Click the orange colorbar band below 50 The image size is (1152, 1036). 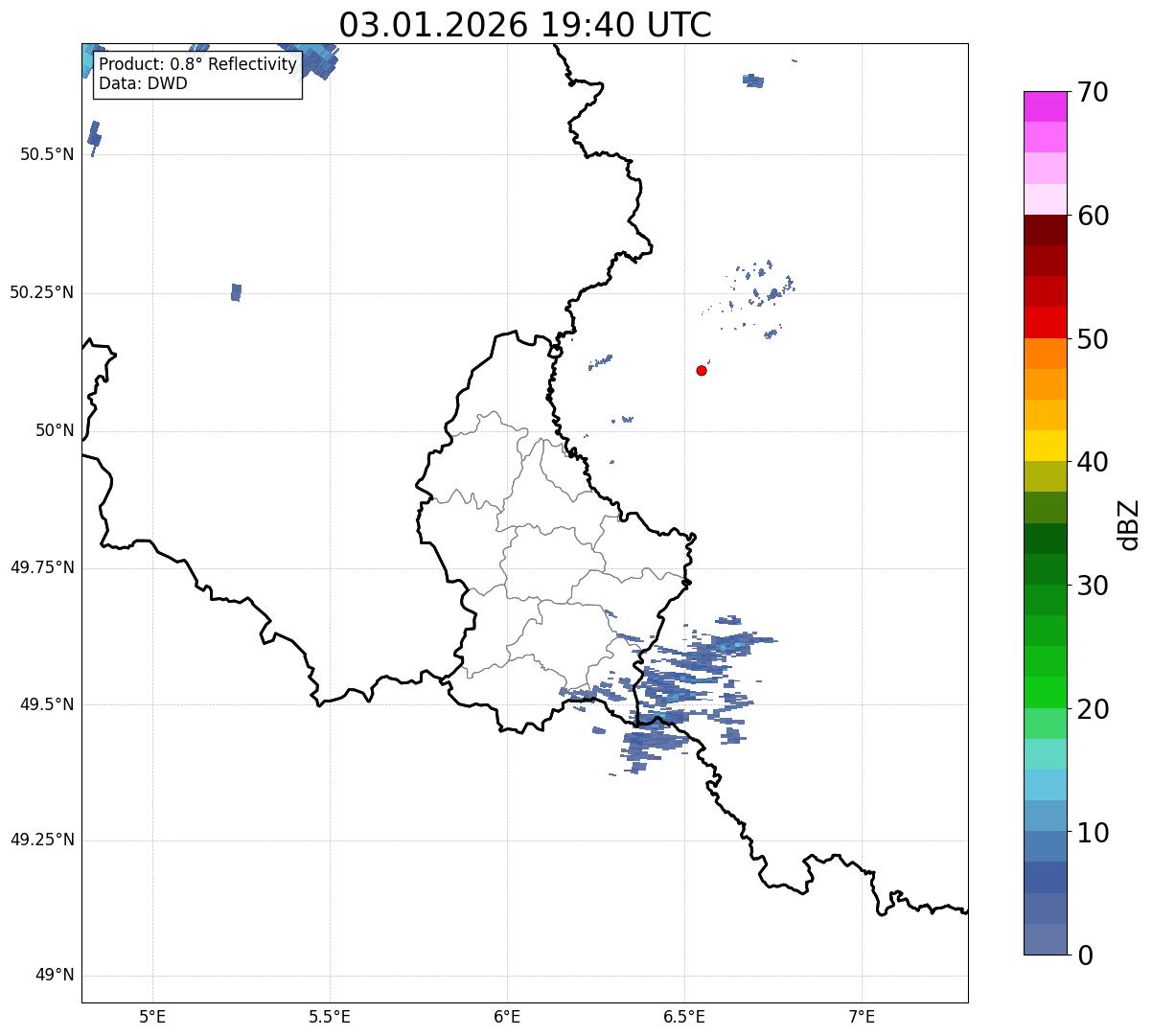pos(1045,354)
